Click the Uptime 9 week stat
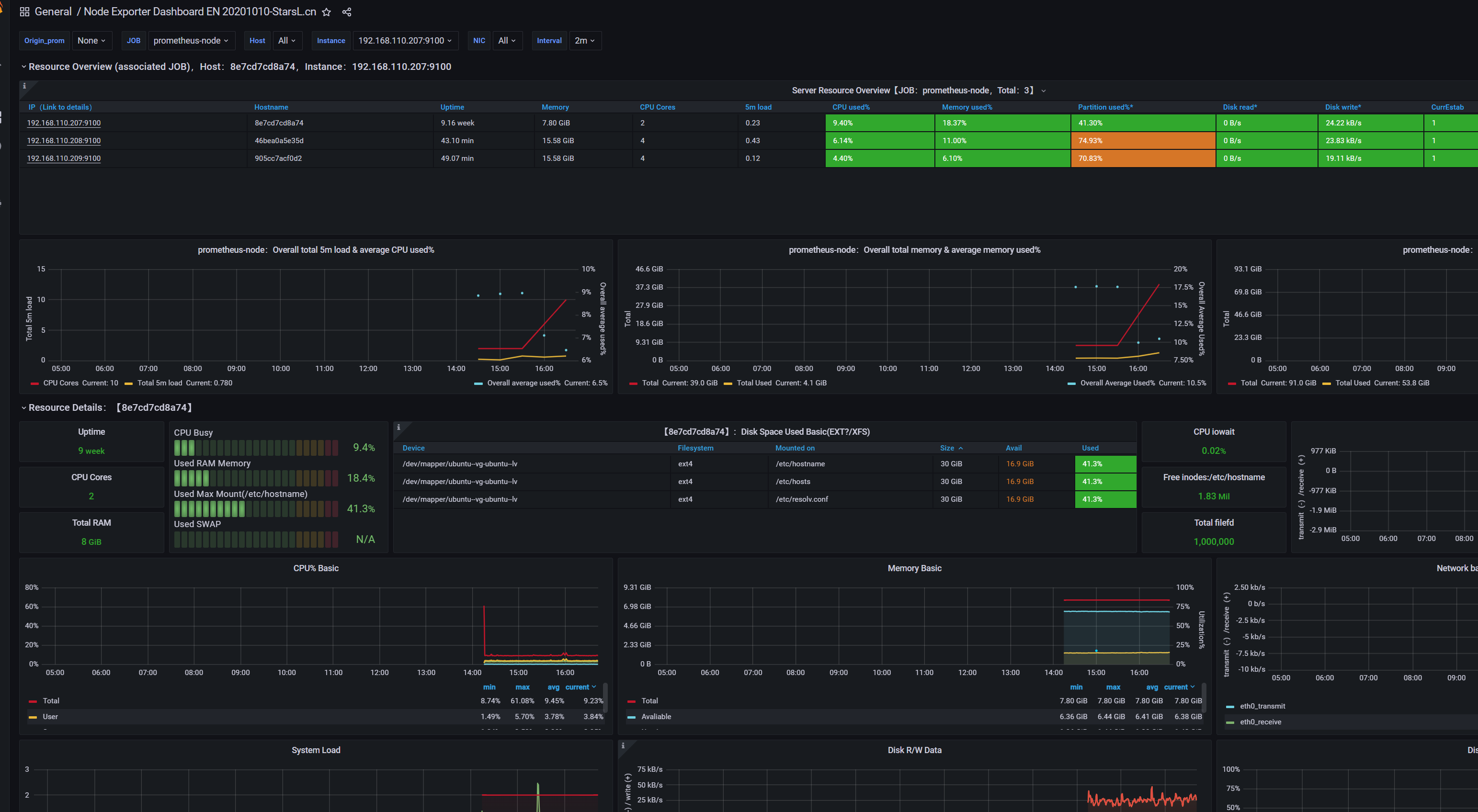 pyautogui.click(x=91, y=451)
